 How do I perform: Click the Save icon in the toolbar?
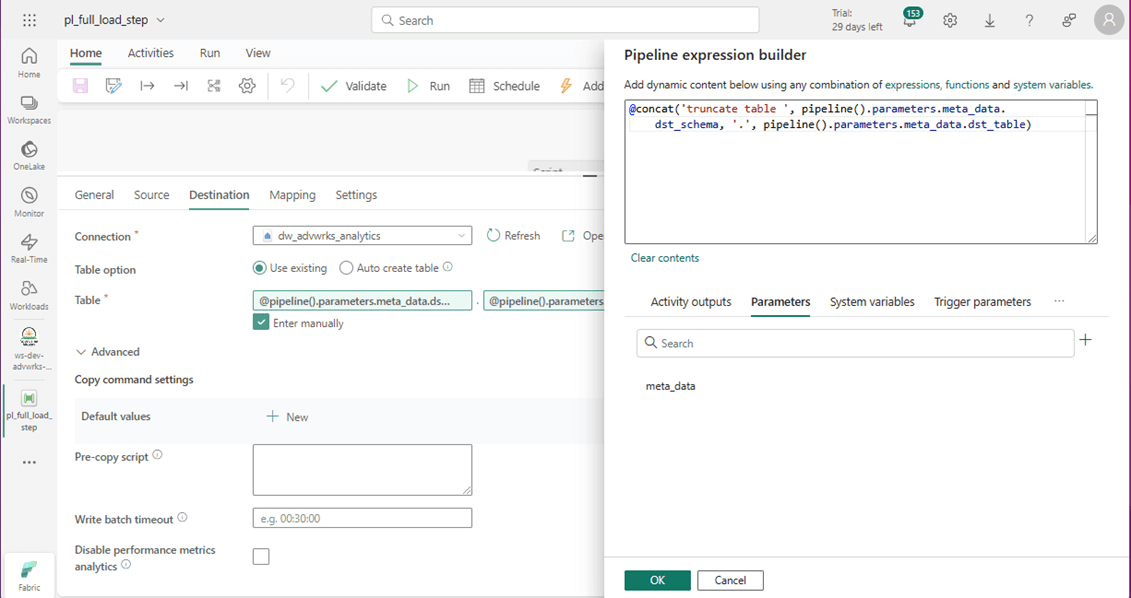(81, 86)
